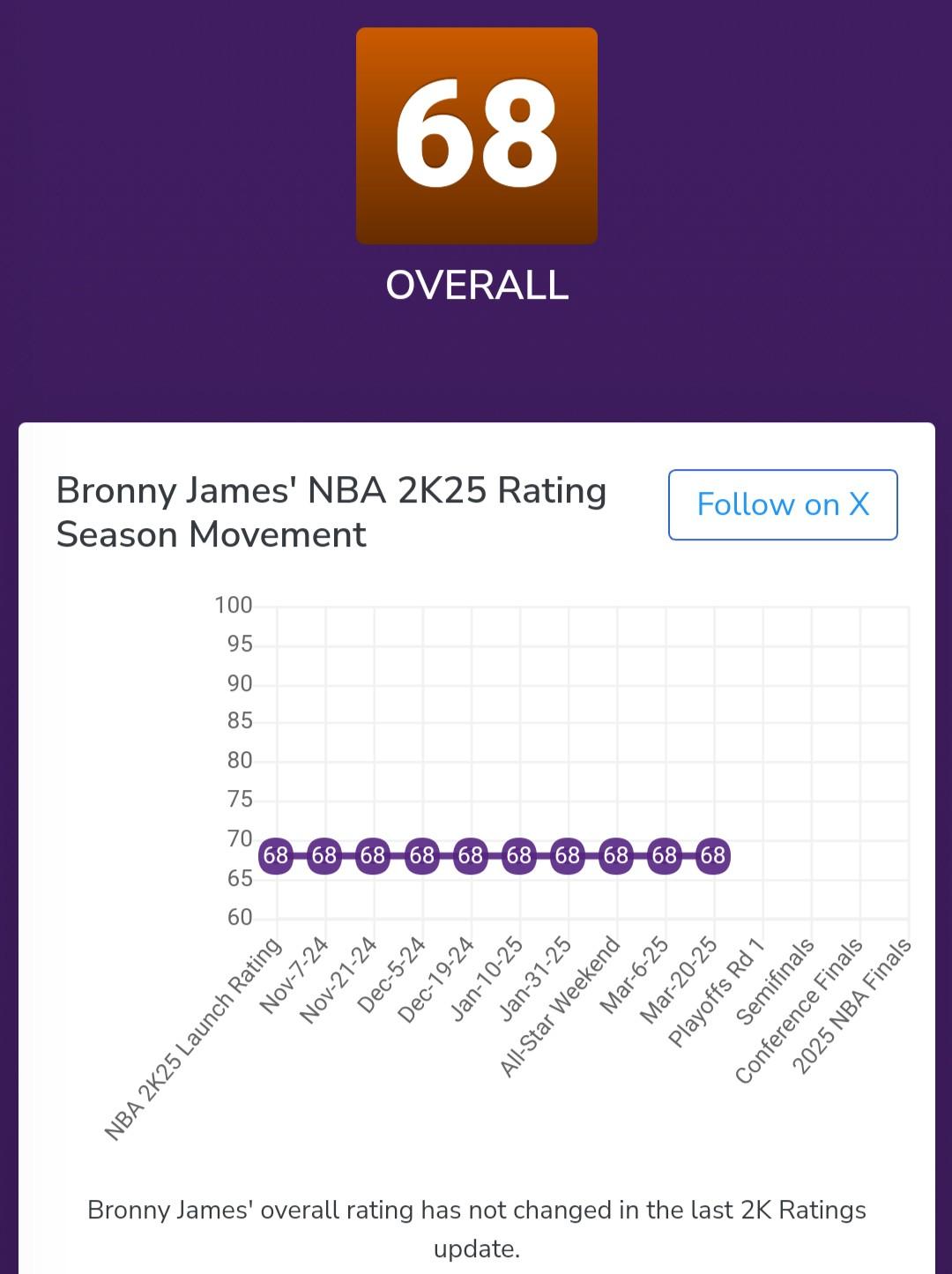Select the Nov-7-24 rating data point
The width and height of the screenshot is (952, 1274).
coord(324,856)
